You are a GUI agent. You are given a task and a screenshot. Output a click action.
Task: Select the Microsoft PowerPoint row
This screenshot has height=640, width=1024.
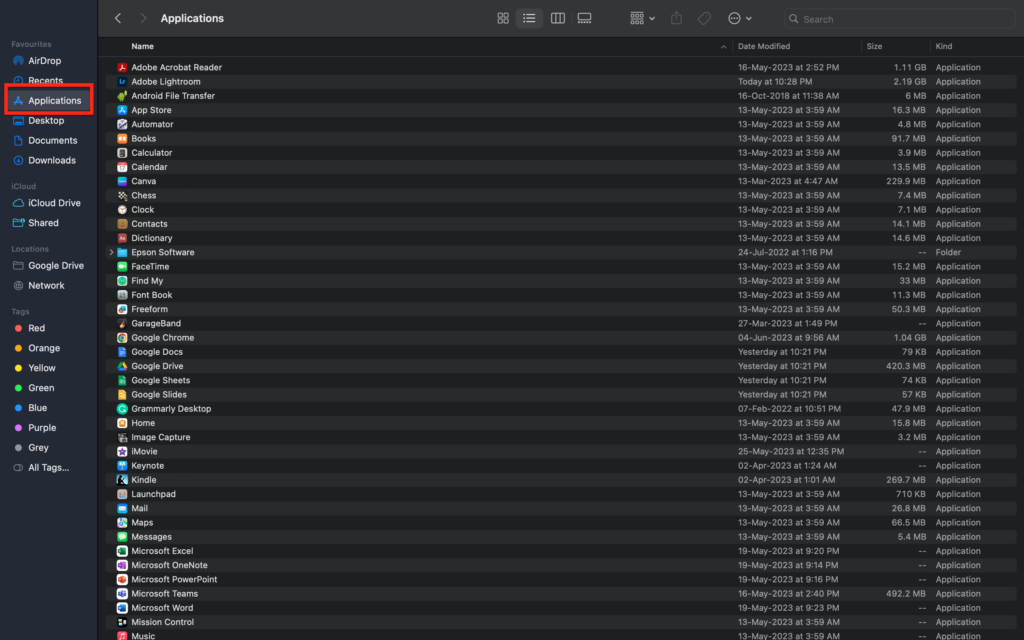(x=561, y=579)
